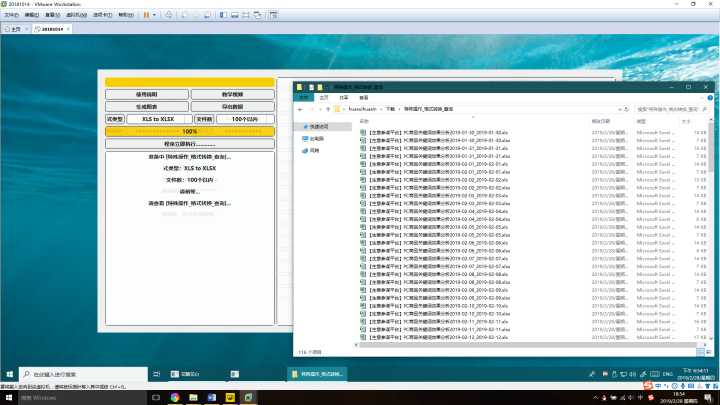Click the ENG language indicator in guest tray
The width and height of the screenshot is (720, 405).
[668, 374]
